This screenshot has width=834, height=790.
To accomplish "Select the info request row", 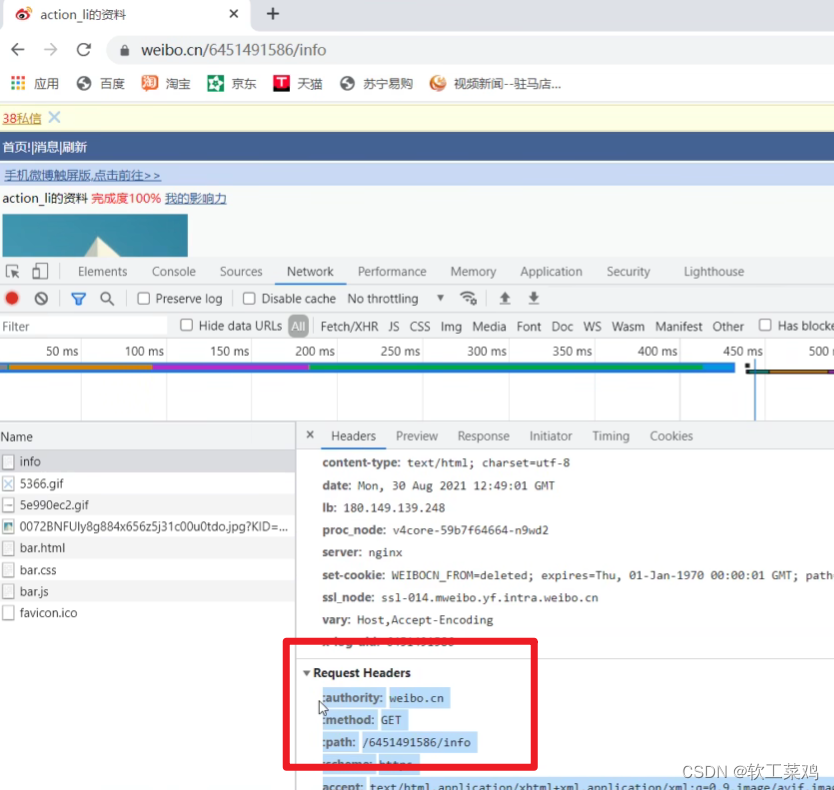I will pos(147,461).
